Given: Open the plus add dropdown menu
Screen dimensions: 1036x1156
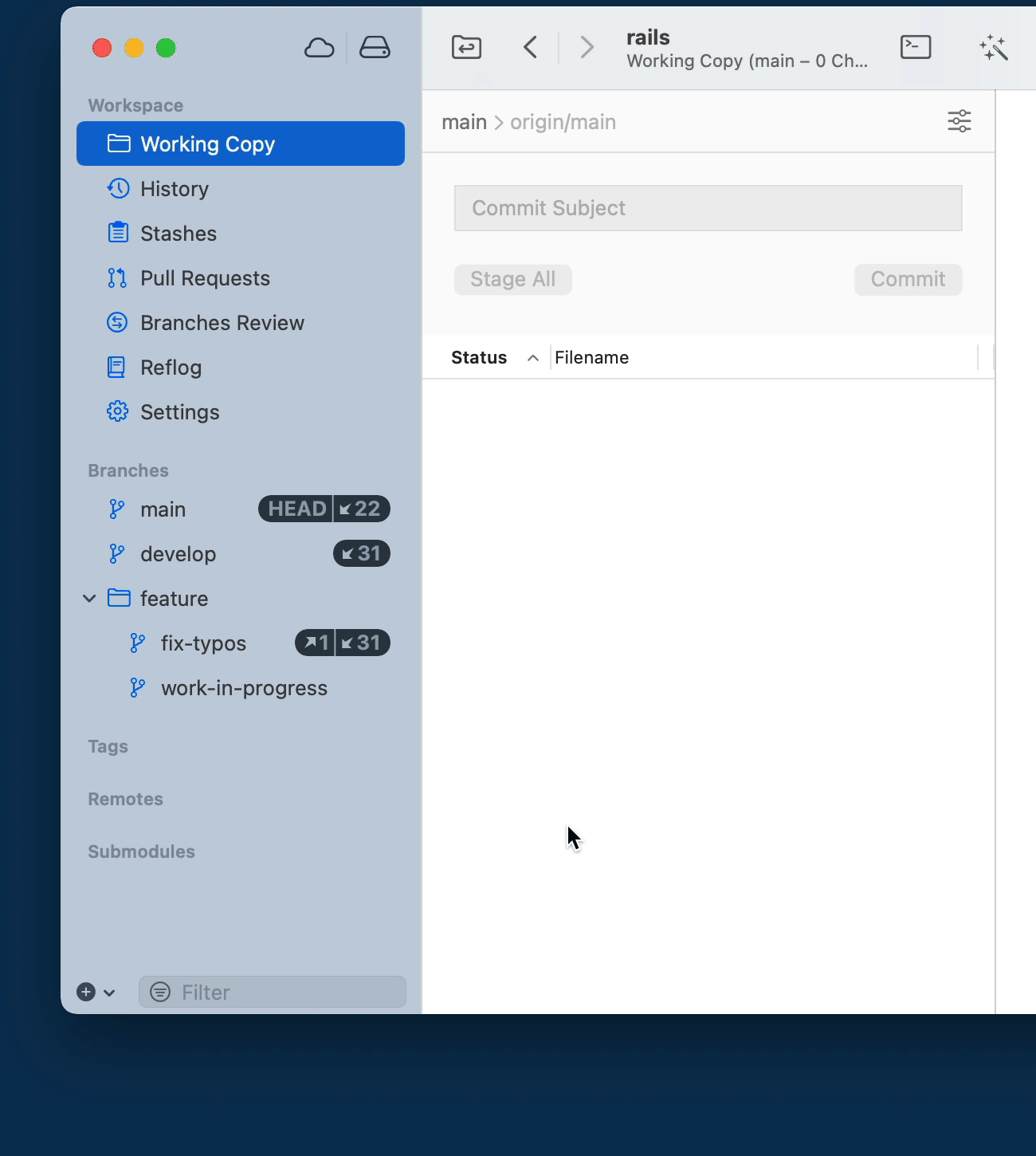Looking at the screenshot, I should coord(96,992).
